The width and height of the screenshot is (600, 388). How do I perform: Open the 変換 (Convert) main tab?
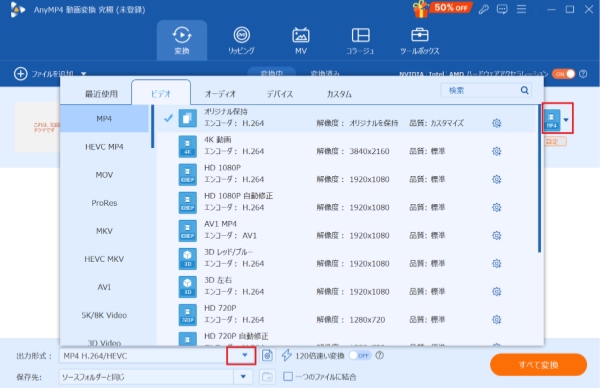pyautogui.click(x=182, y=41)
